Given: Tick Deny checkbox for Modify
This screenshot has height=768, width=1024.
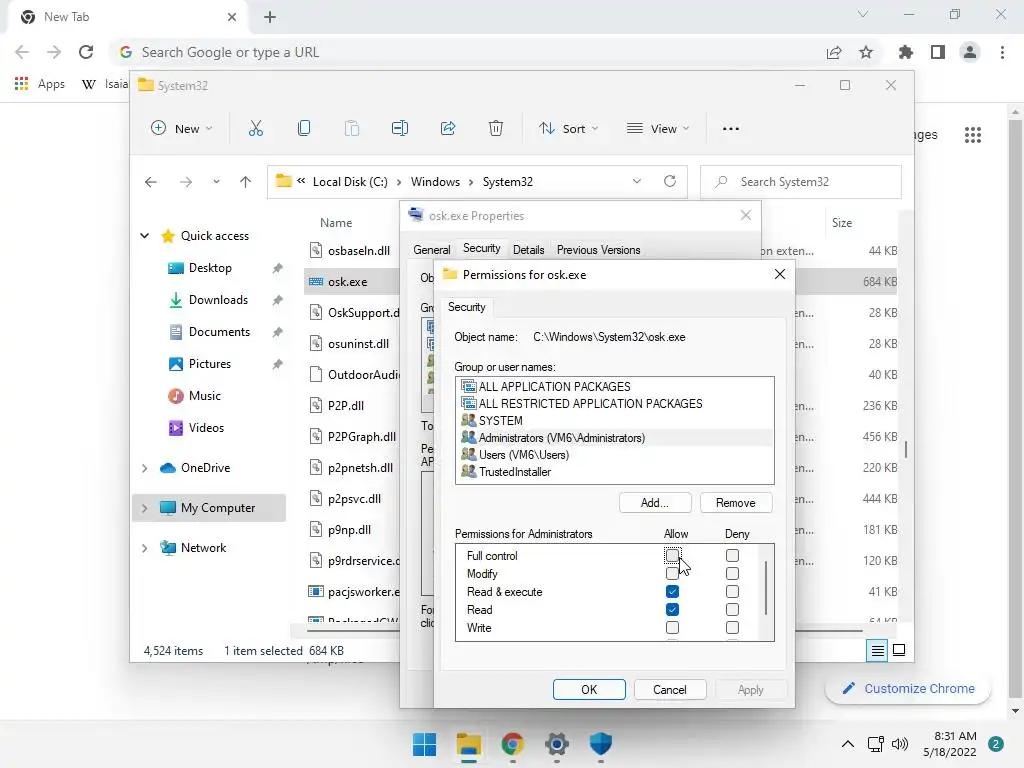Looking at the screenshot, I should pos(732,573).
